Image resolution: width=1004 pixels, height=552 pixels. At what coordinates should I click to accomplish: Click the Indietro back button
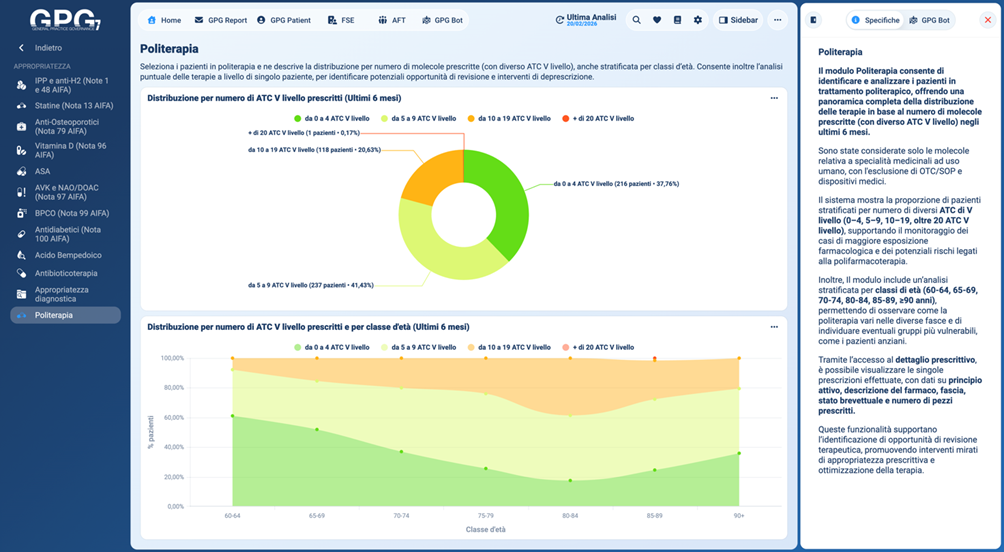pyautogui.click(x=40, y=48)
